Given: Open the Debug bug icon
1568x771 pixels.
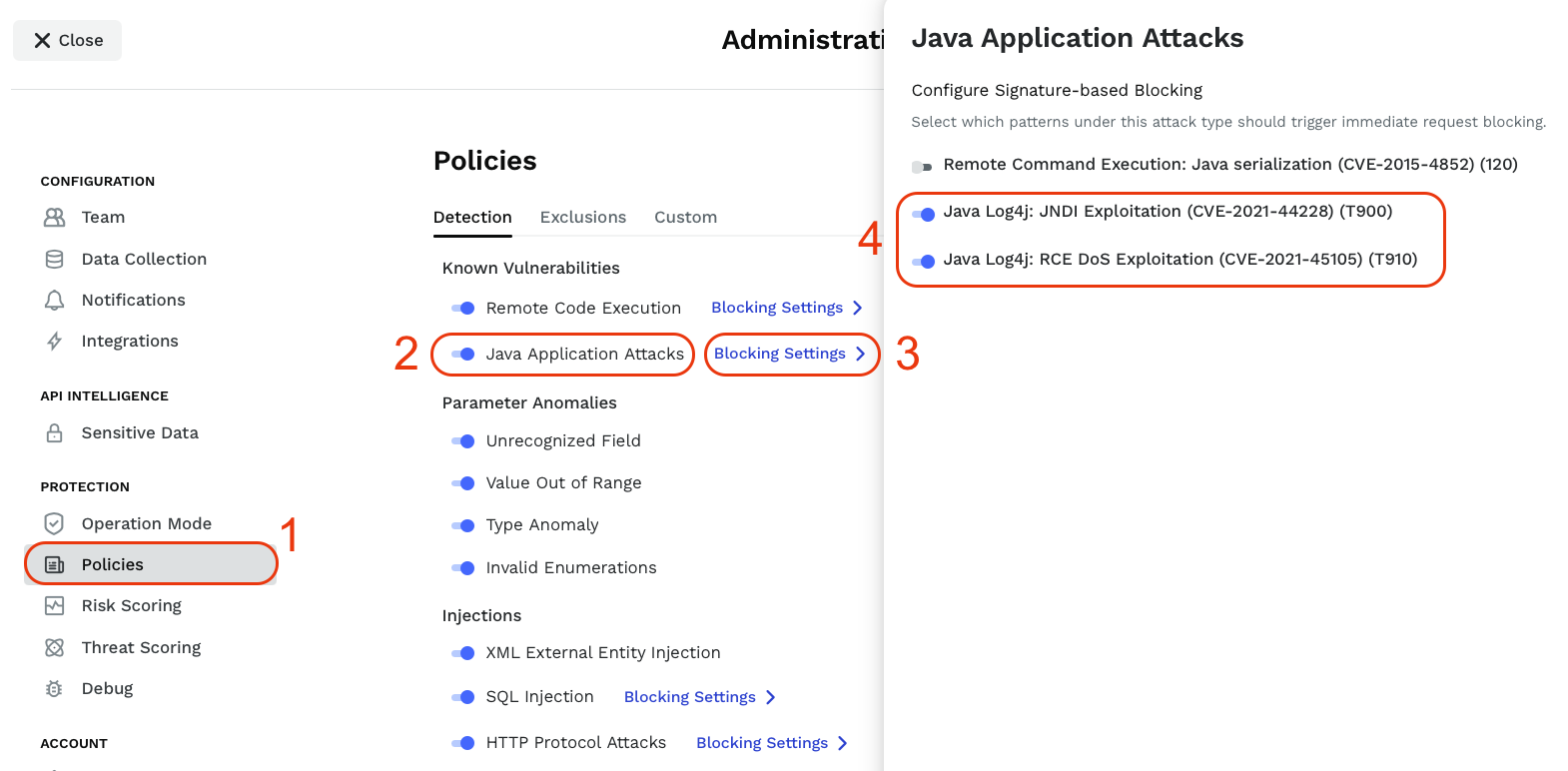Looking at the screenshot, I should coord(55,688).
